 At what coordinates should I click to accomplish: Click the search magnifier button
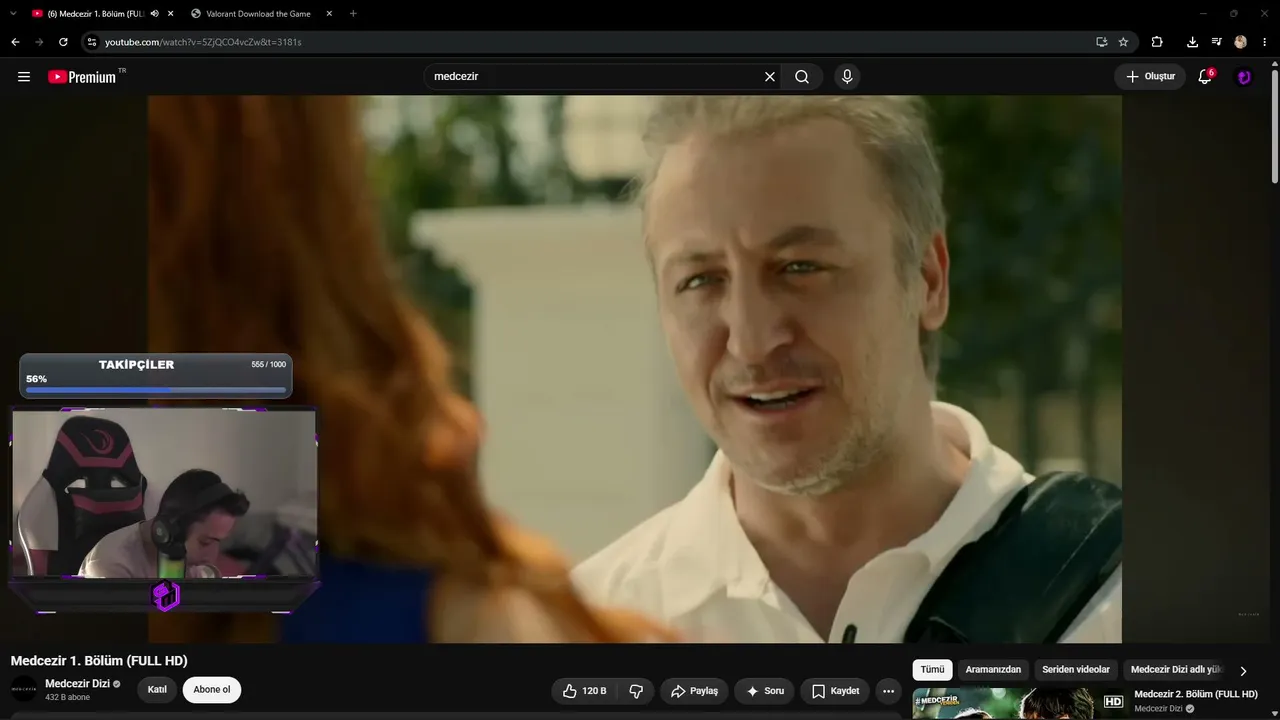point(802,77)
